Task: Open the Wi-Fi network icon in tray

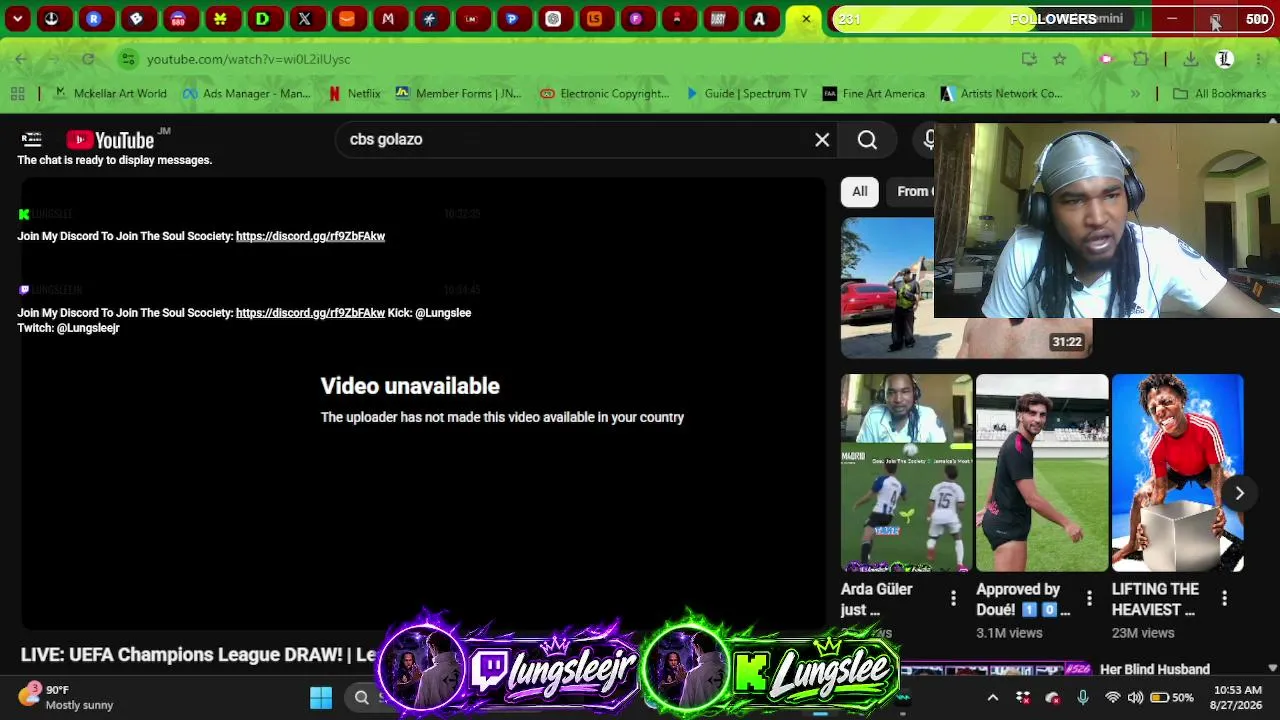Action: point(1112,698)
